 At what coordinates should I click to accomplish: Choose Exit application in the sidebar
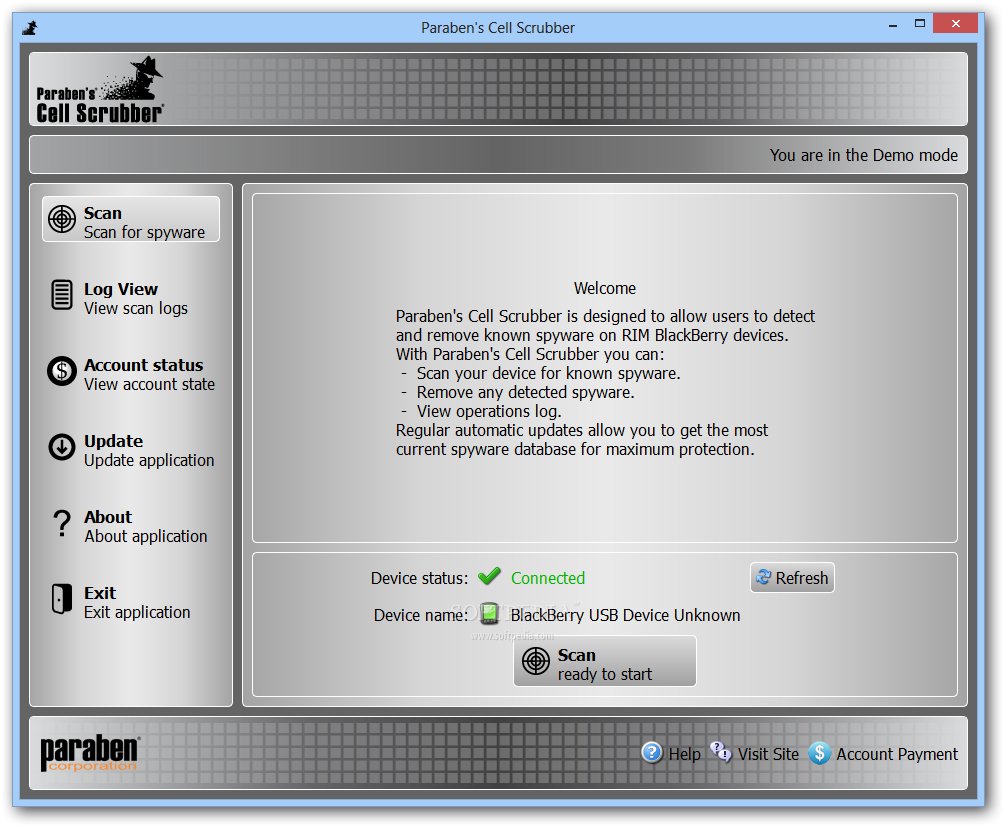131,603
